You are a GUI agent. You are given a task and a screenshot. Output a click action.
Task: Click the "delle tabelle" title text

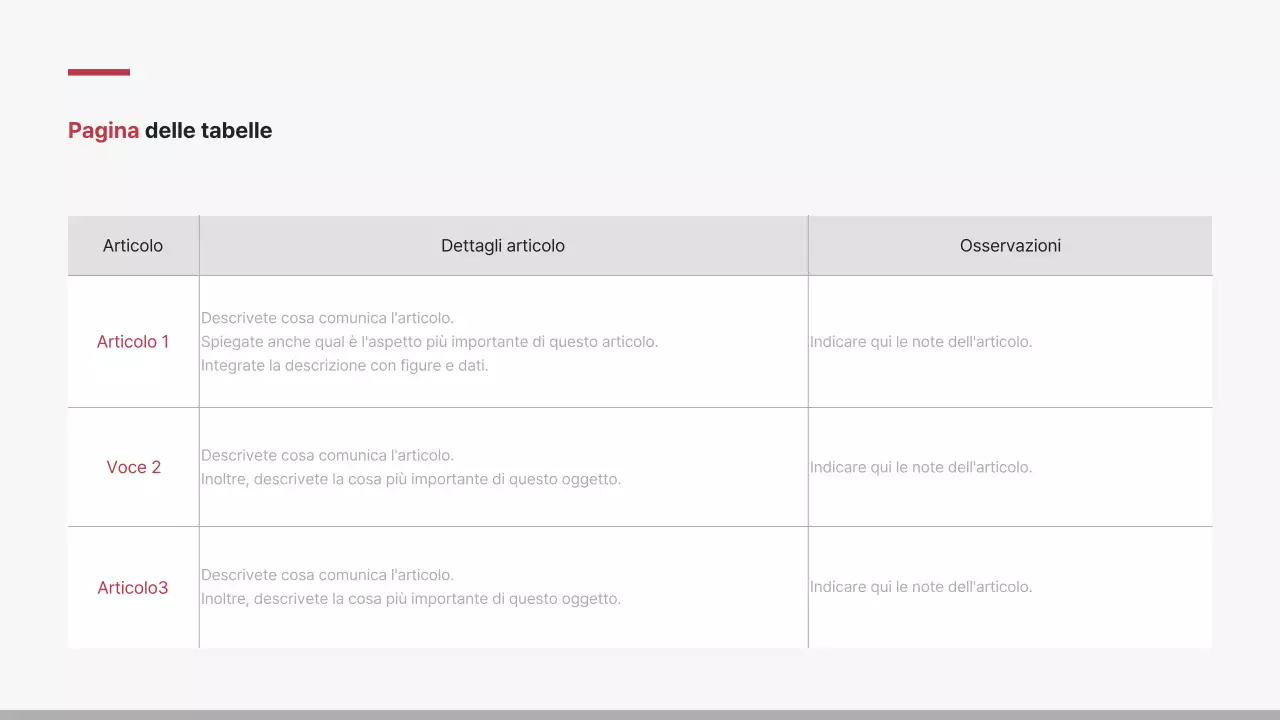[208, 130]
